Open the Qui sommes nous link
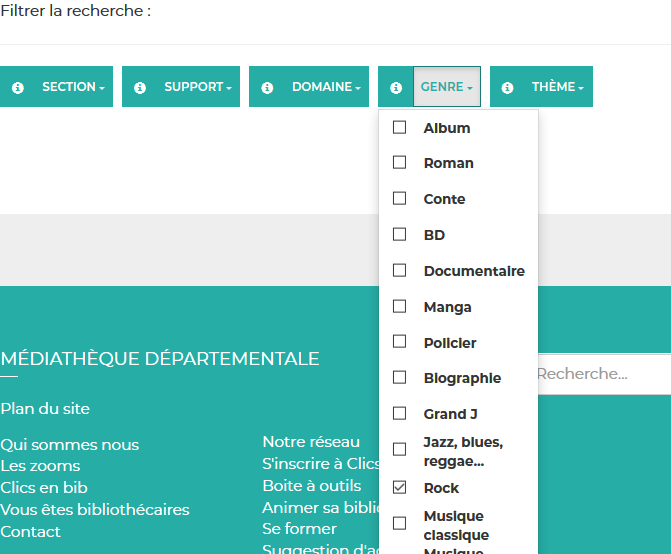 (69, 445)
